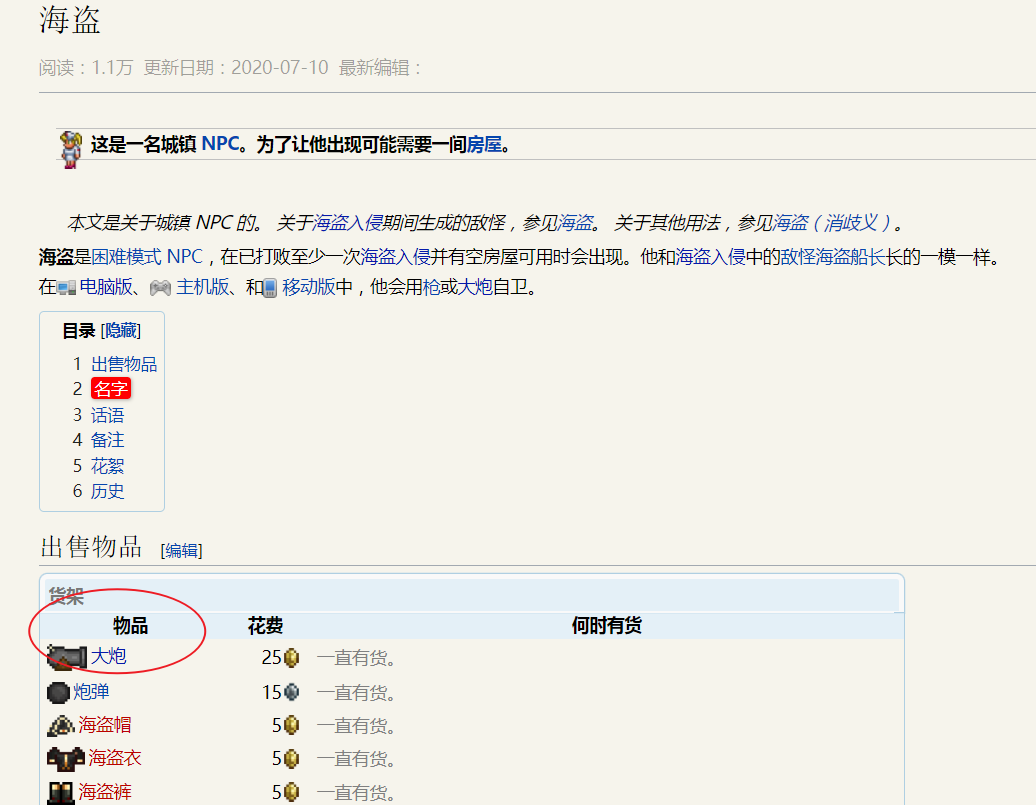Screen dimensions: 1036x805
Task: Jump to 名字 section in contents
Action: 111,389
